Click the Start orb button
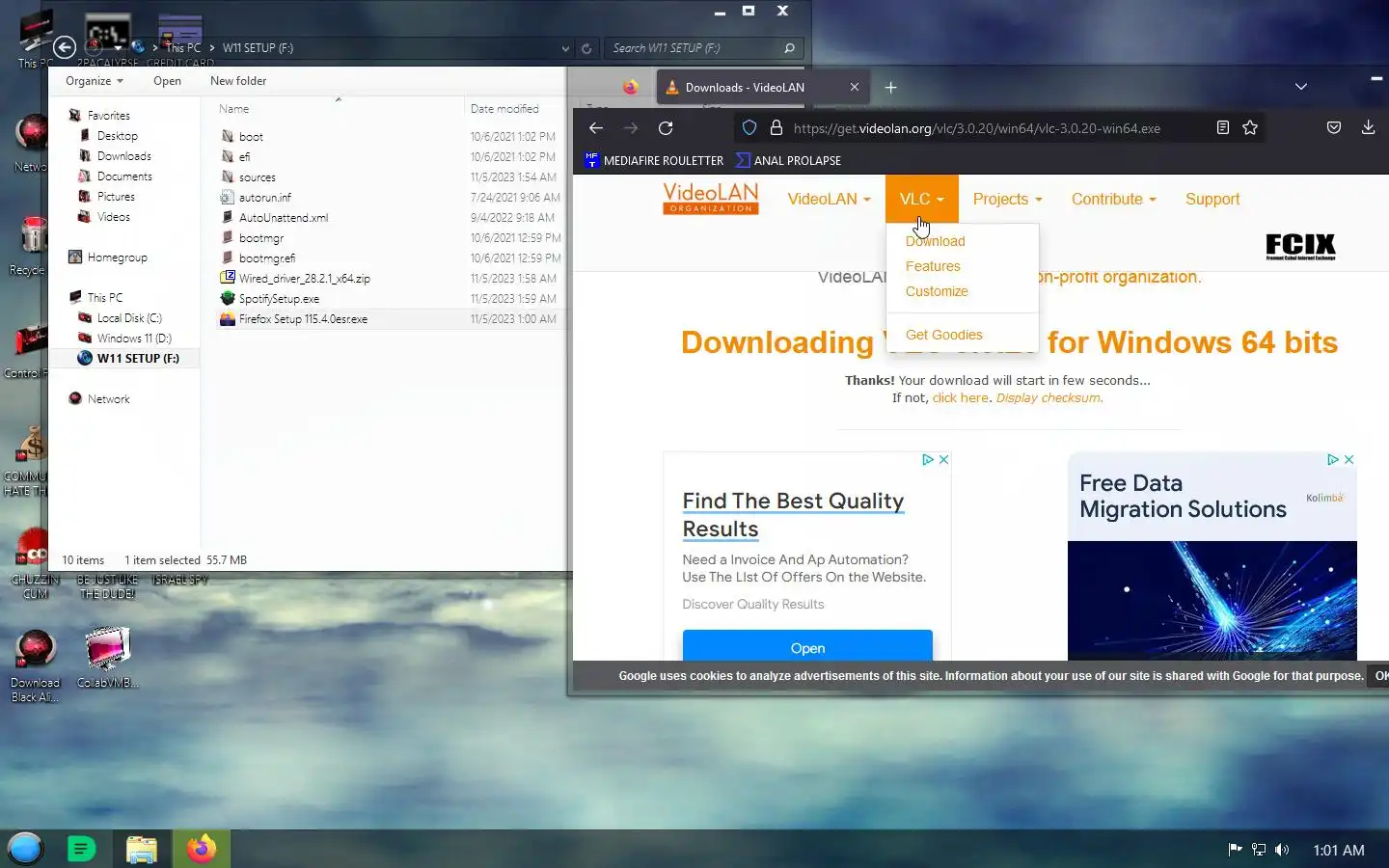The width and height of the screenshot is (1389, 868). [x=26, y=849]
